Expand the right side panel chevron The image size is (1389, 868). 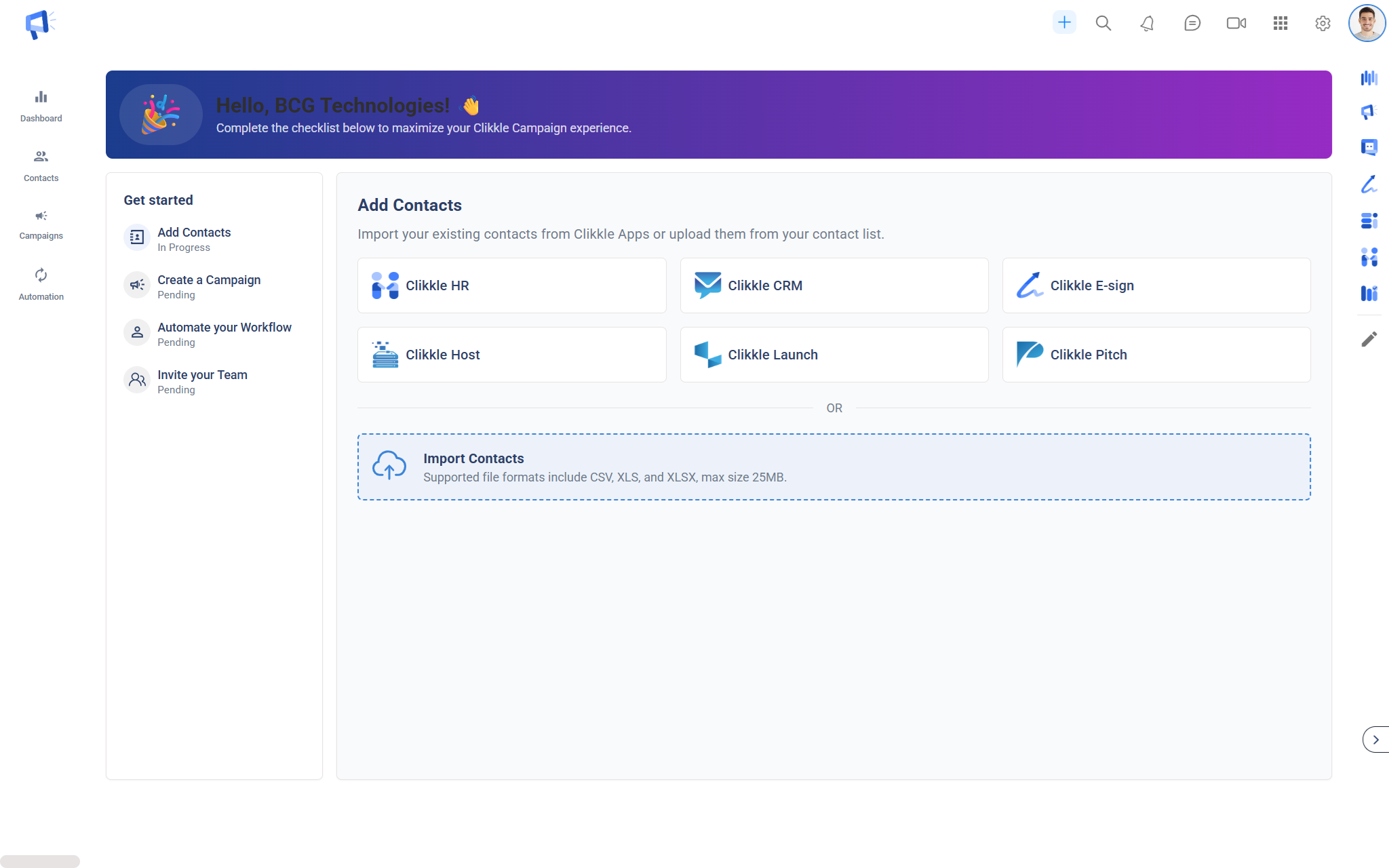click(x=1375, y=739)
